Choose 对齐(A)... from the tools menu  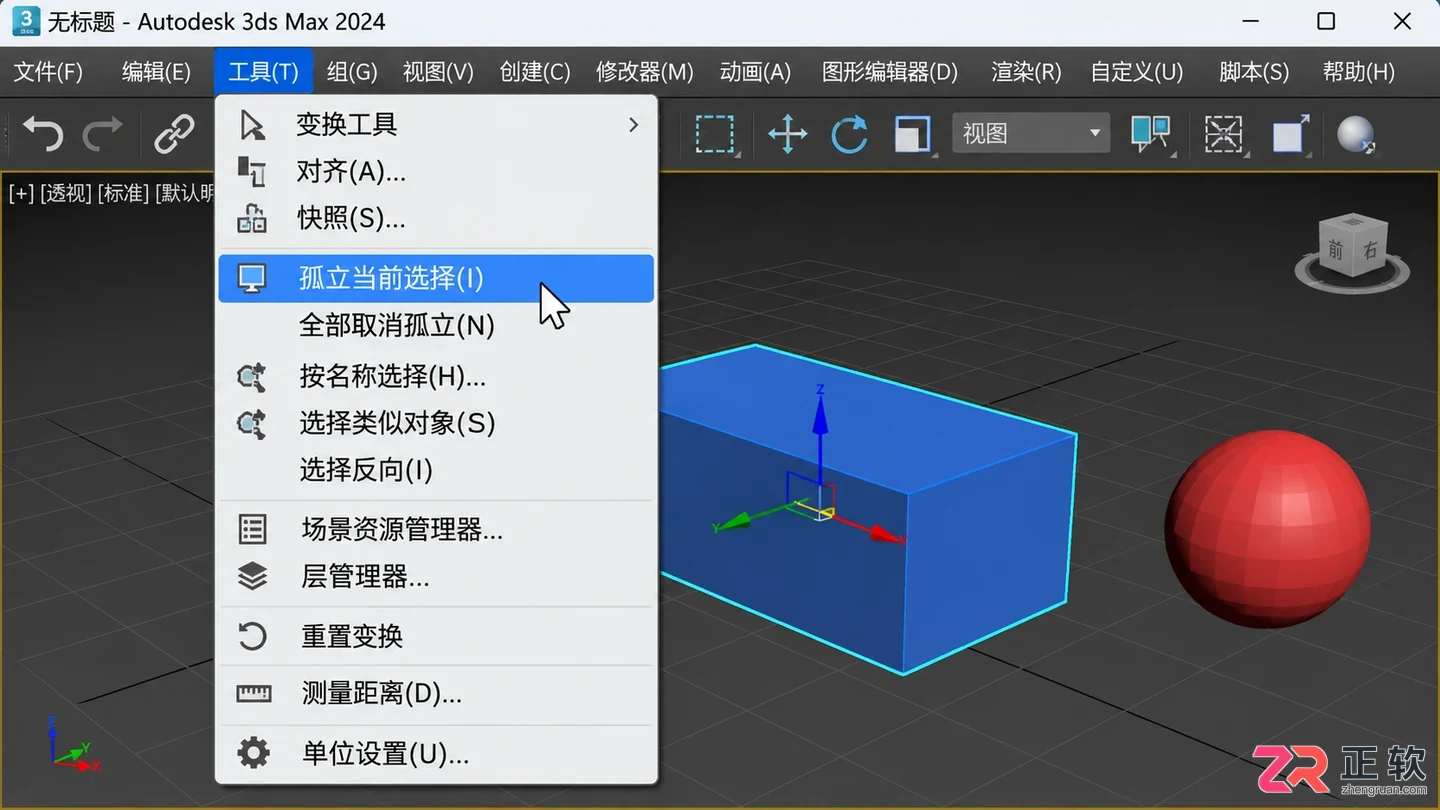(436, 172)
